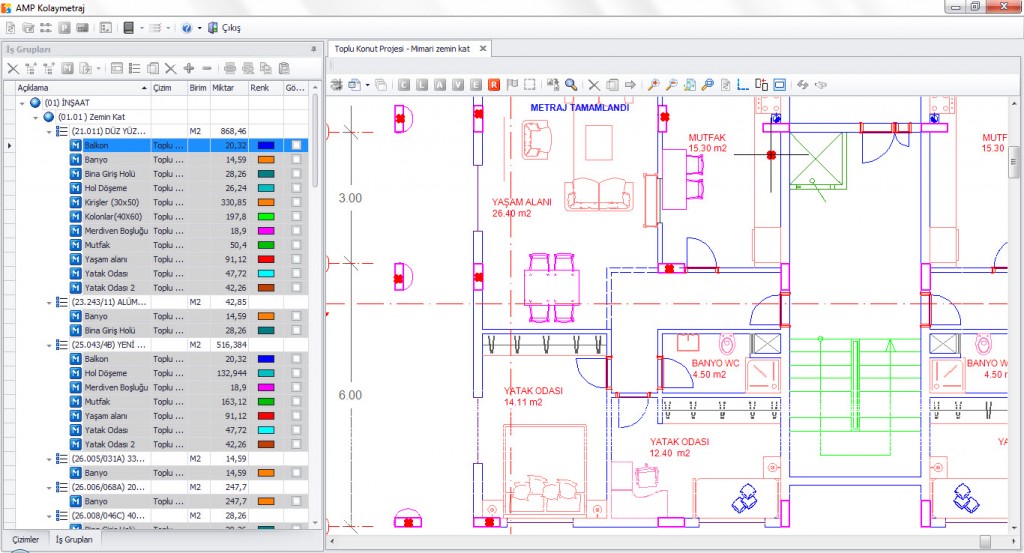Select the Toplu Konut Projesi drawing tab

click(402, 48)
